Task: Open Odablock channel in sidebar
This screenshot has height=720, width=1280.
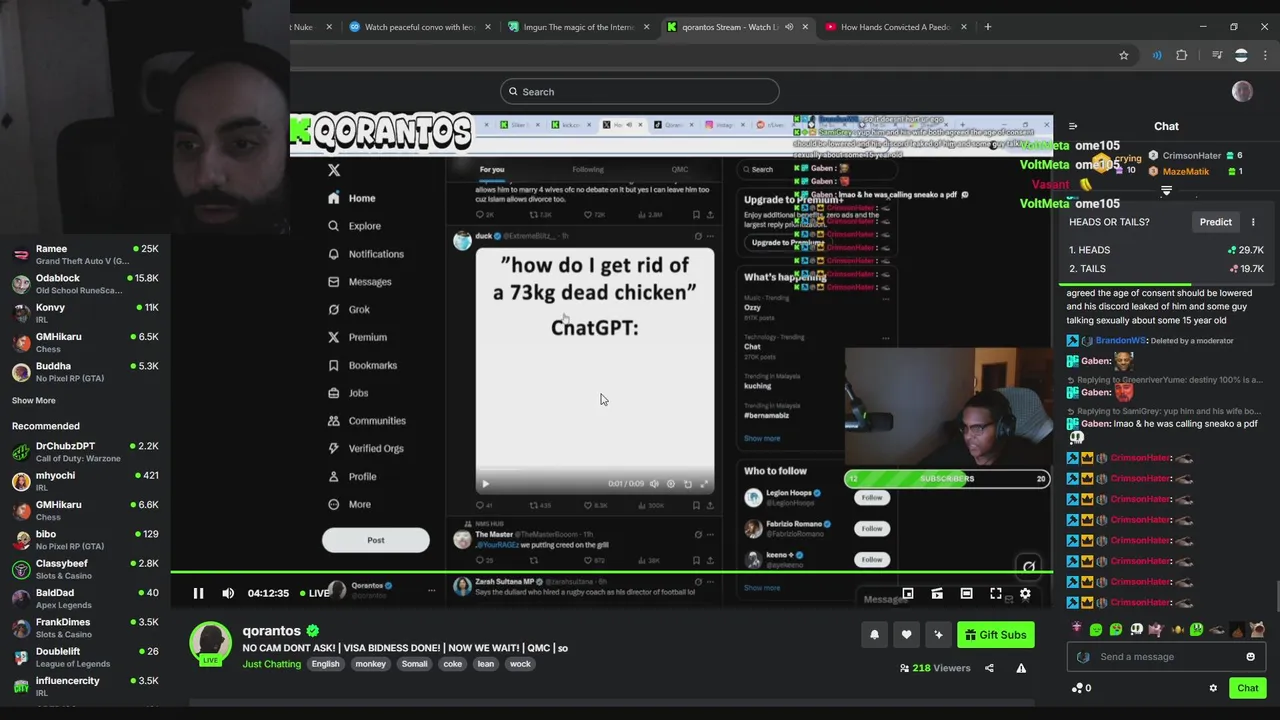Action: 85,284
